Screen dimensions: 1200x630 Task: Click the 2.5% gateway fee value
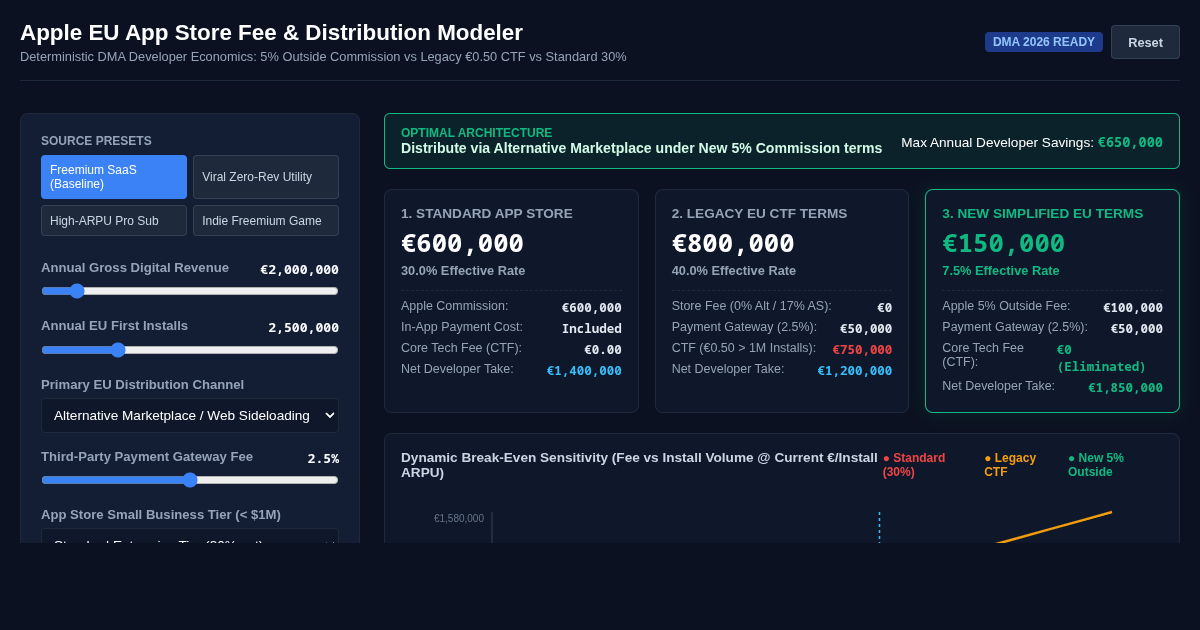[323, 458]
